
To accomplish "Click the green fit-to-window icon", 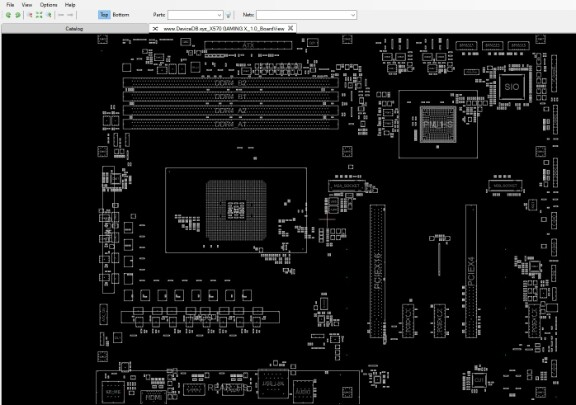I will tap(39, 15).
